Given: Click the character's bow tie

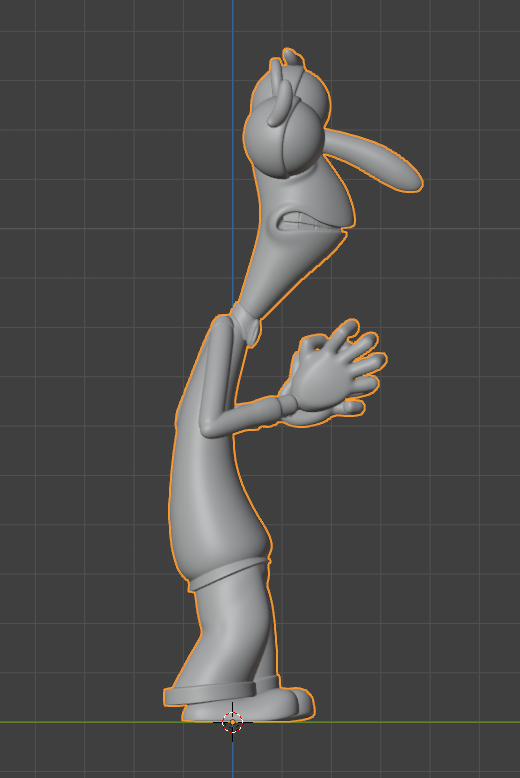Looking at the screenshot, I should point(248,324).
